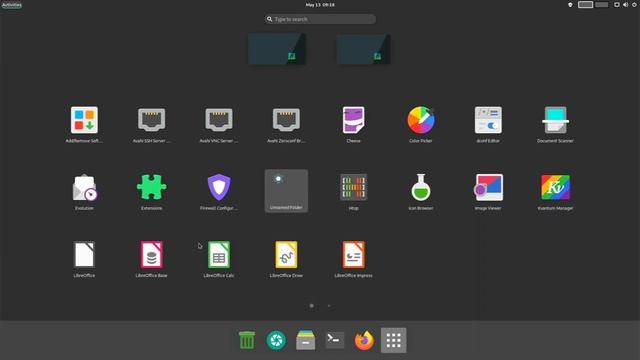Open Trash from the dock
Screen dimensions: 640x360
[x=247, y=340]
